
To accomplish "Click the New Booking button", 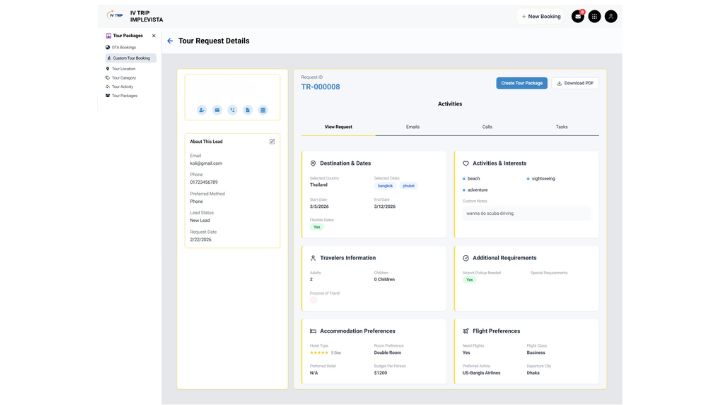I will [x=541, y=16].
